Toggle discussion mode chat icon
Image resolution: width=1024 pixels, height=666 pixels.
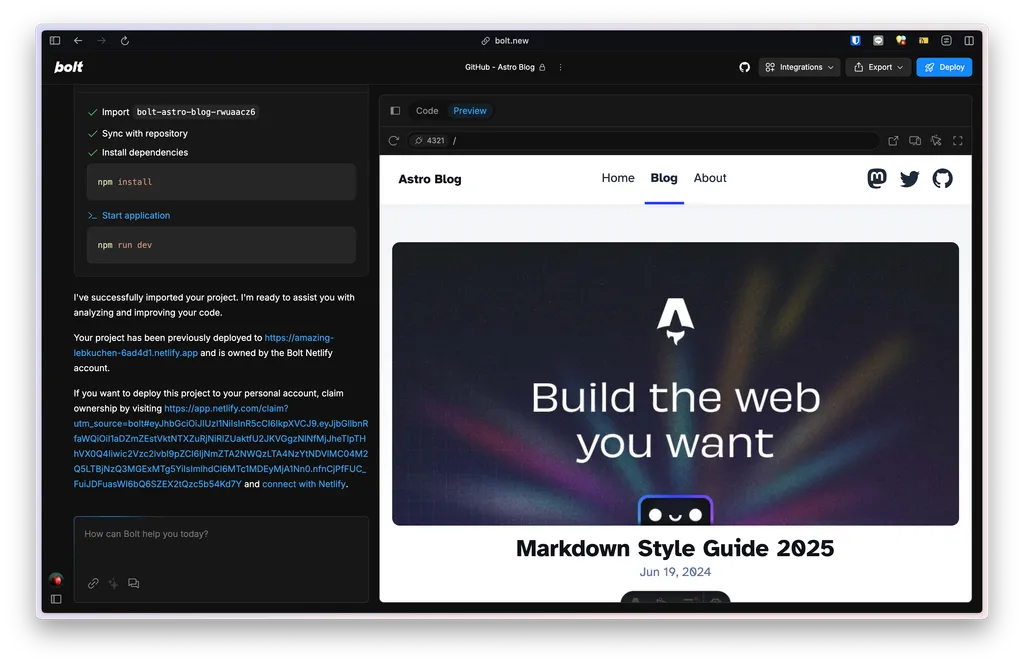pyautogui.click(x=134, y=583)
